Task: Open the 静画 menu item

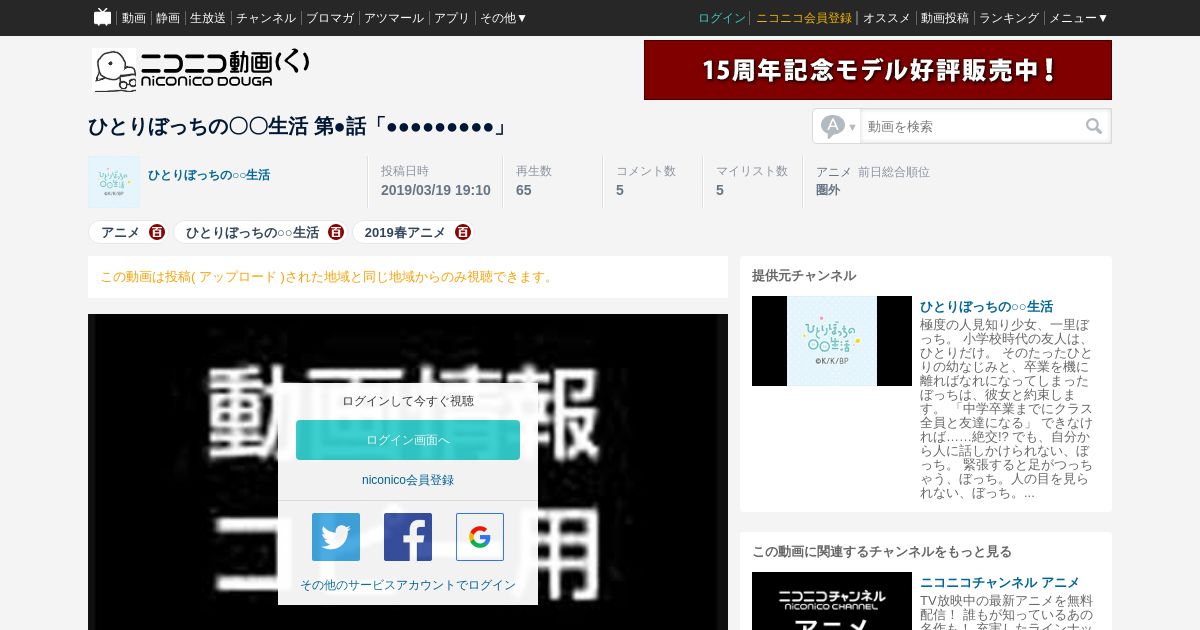Action: pyautogui.click(x=168, y=18)
